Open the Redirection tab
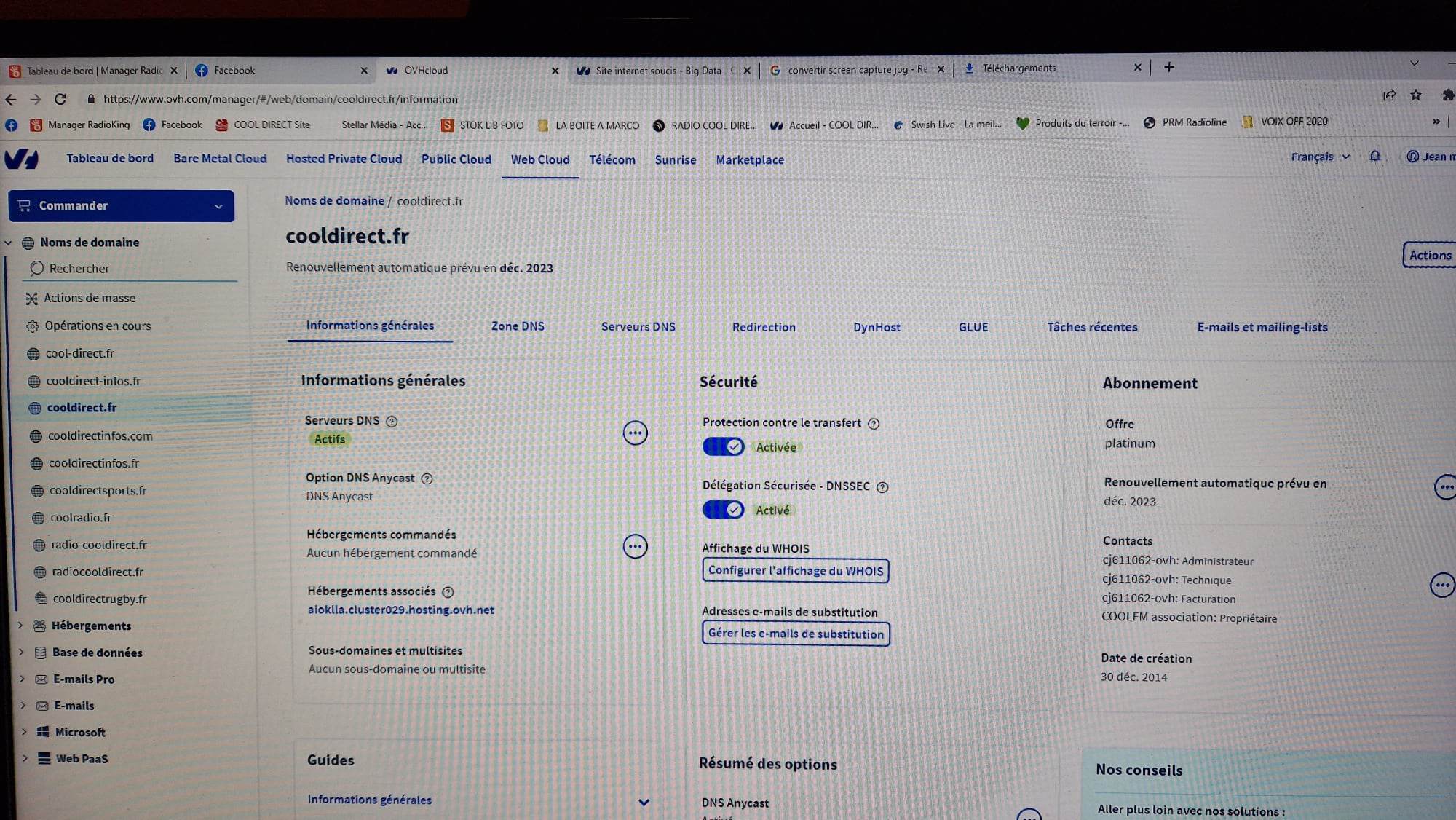 (x=764, y=327)
